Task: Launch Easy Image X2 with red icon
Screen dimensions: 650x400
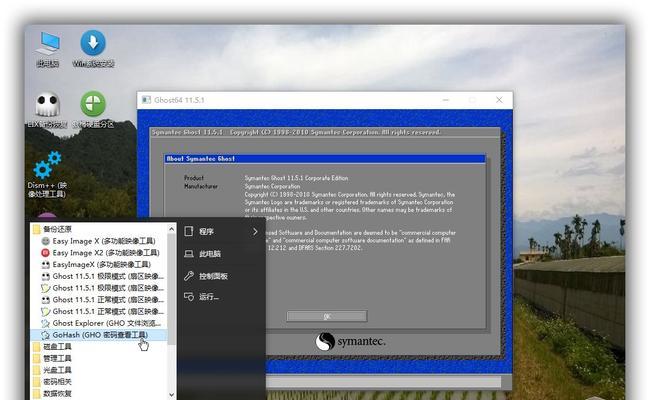Action: point(100,252)
